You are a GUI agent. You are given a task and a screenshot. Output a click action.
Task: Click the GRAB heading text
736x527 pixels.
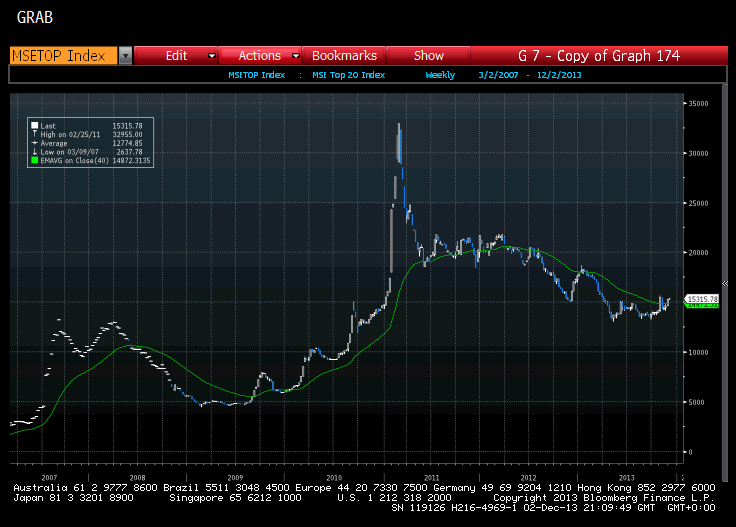[x=35, y=17]
